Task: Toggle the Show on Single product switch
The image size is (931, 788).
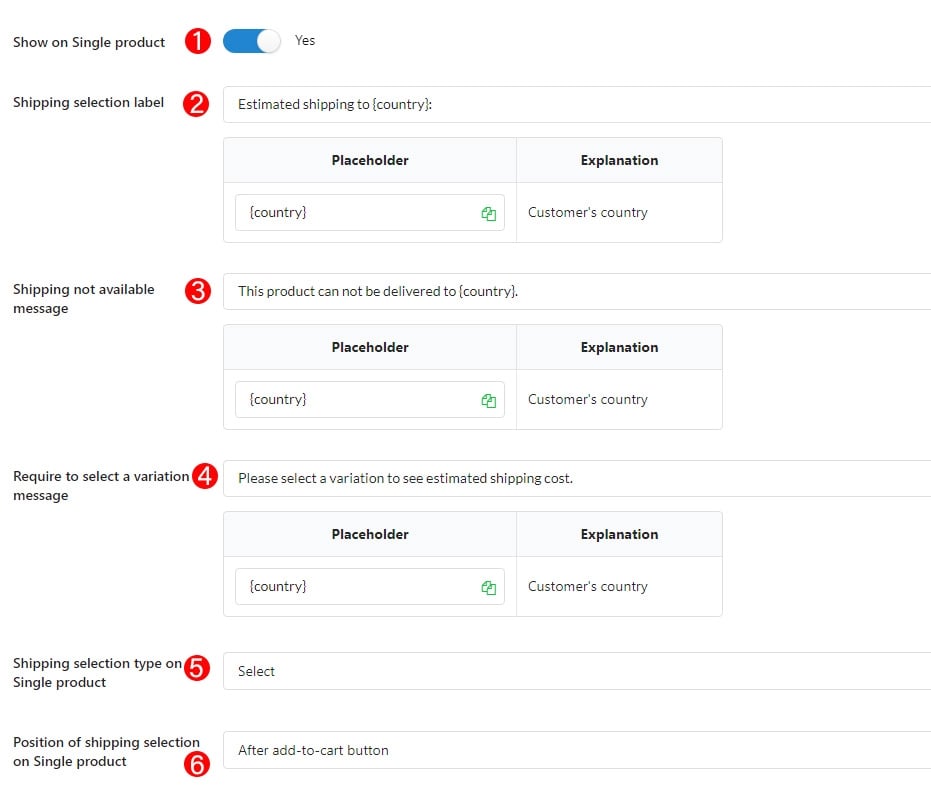Action: pyautogui.click(x=251, y=41)
